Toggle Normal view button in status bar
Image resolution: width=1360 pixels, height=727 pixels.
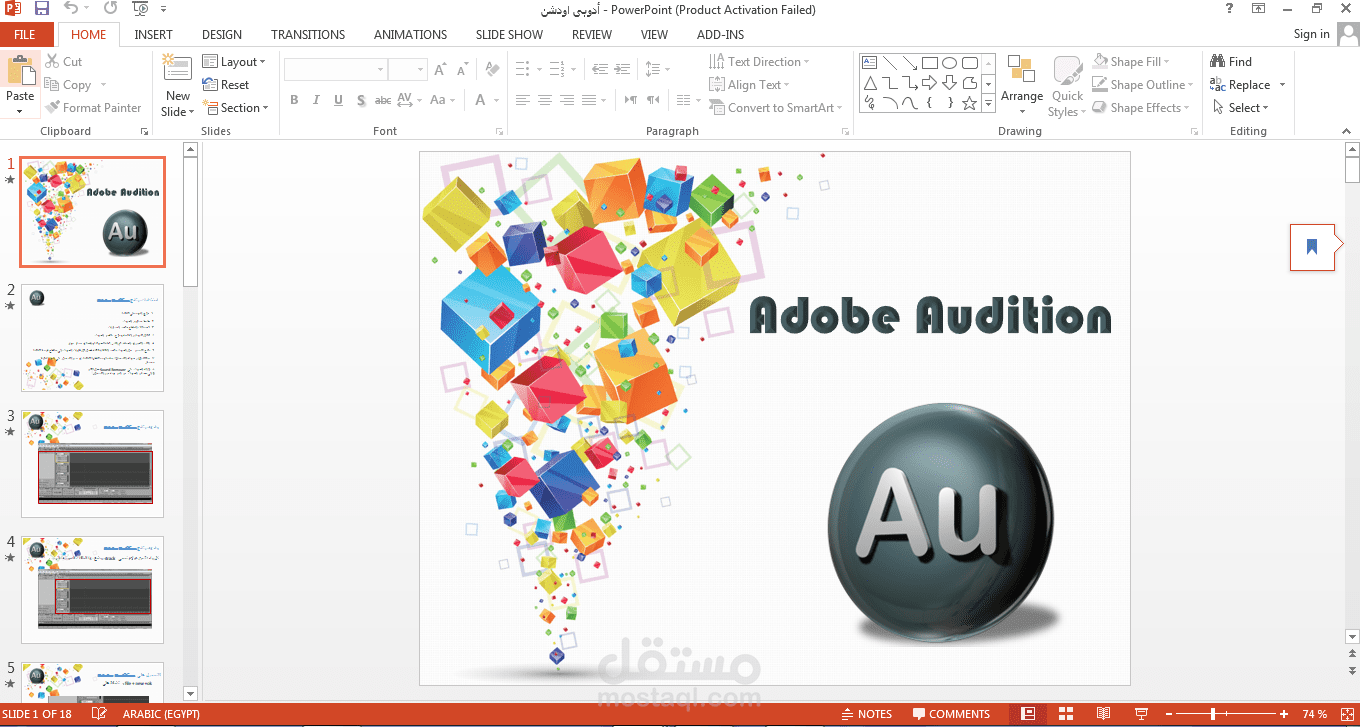[x=1028, y=714]
